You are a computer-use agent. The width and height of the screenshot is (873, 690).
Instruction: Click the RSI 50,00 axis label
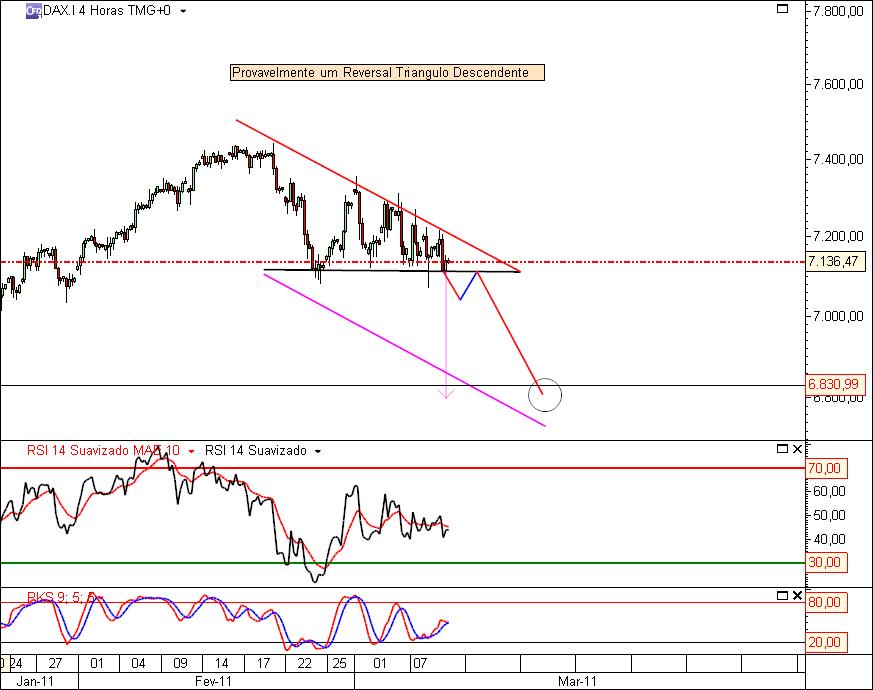[x=829, y=515]
